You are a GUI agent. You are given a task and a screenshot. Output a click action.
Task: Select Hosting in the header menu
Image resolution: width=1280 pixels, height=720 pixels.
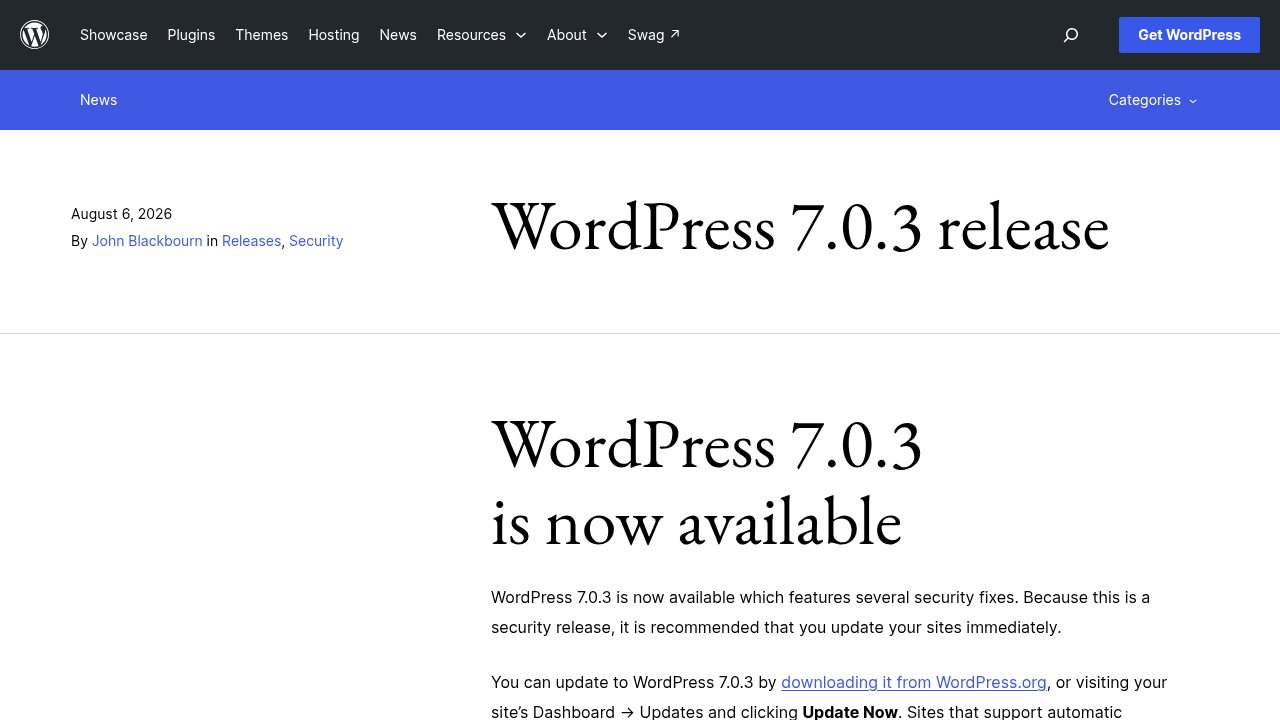click(x=334, y=35)
